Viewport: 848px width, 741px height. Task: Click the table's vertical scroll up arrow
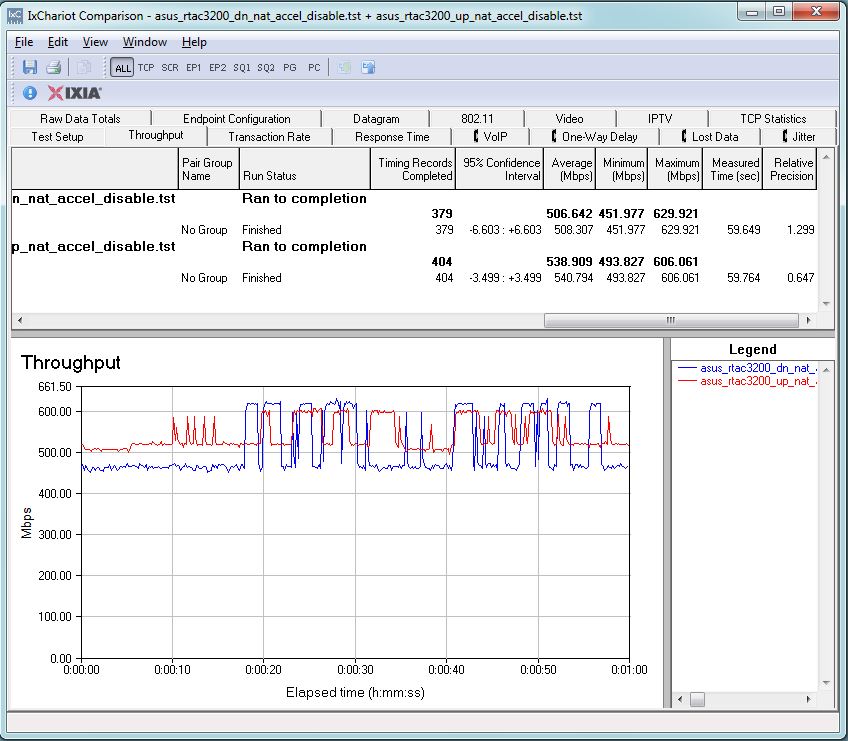point(826,157)
